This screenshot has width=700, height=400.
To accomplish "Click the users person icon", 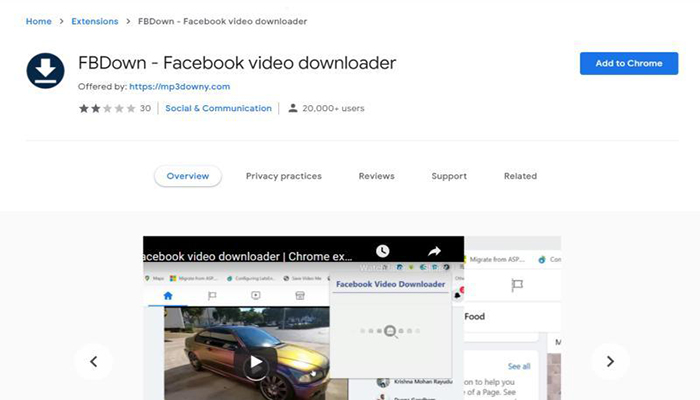I will click(293, 108).
